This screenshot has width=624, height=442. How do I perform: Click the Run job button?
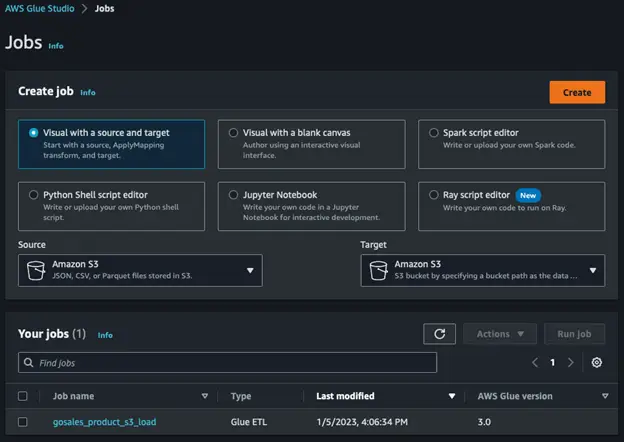(574, 334)
